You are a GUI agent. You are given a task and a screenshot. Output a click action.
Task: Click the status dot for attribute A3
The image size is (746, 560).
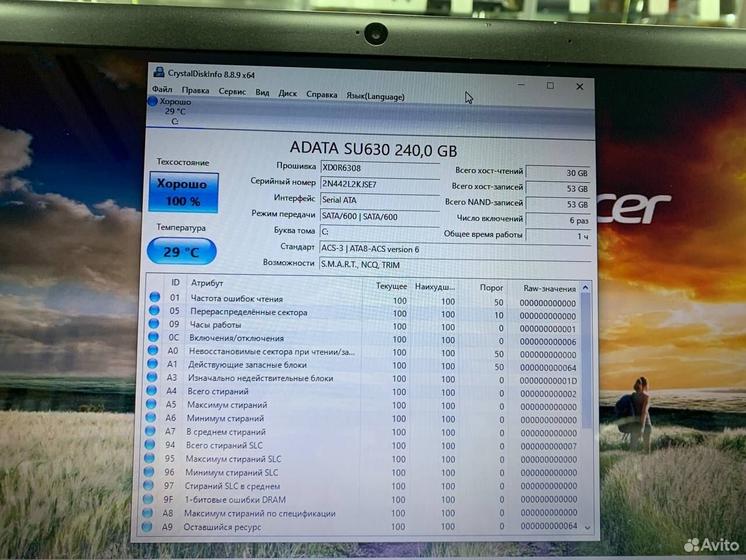pyautogui.click(x=154, y=378)
